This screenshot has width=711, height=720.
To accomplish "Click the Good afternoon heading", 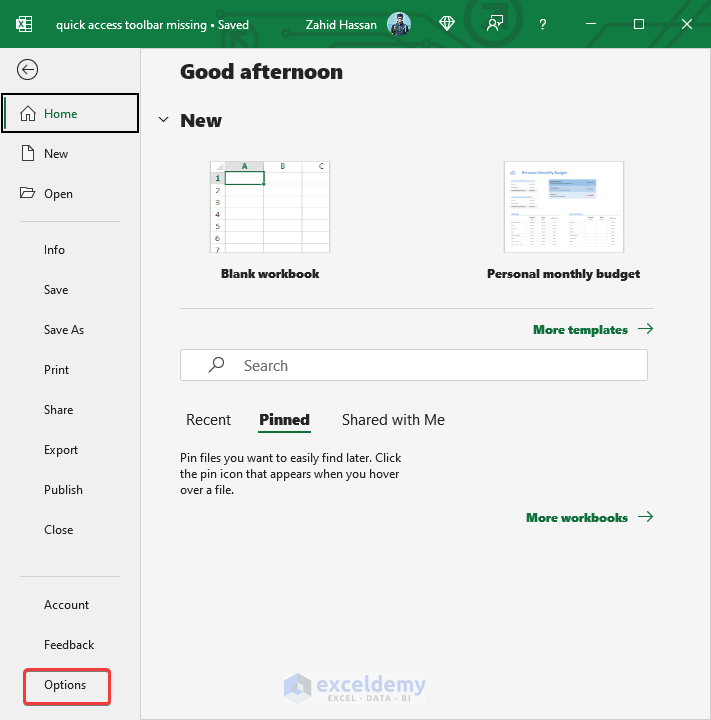I will click(261, 72).
